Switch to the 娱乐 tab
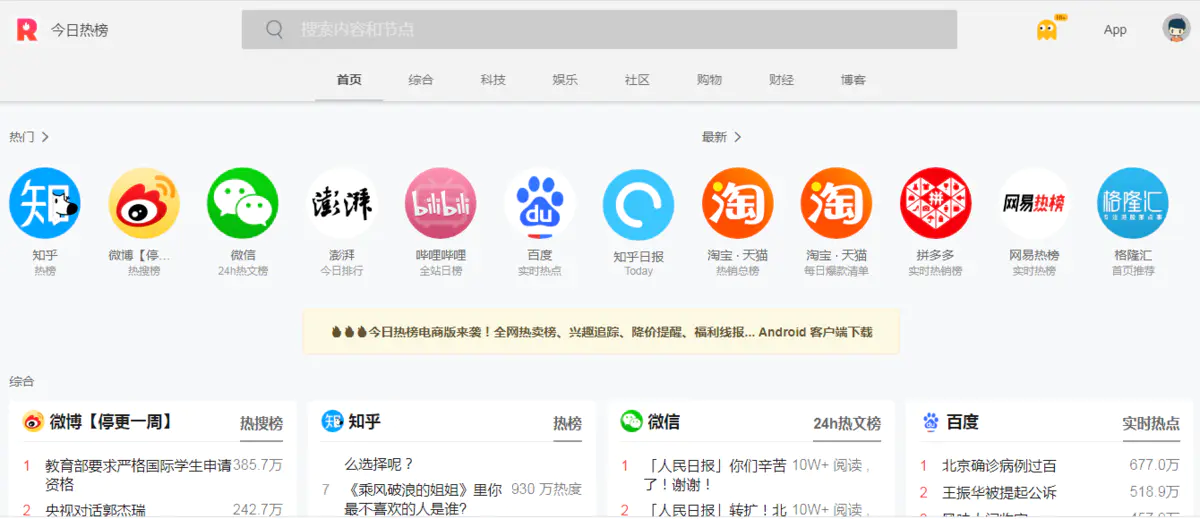The image size is (1200, 519). pyautogui.click(x=565, y=80)
